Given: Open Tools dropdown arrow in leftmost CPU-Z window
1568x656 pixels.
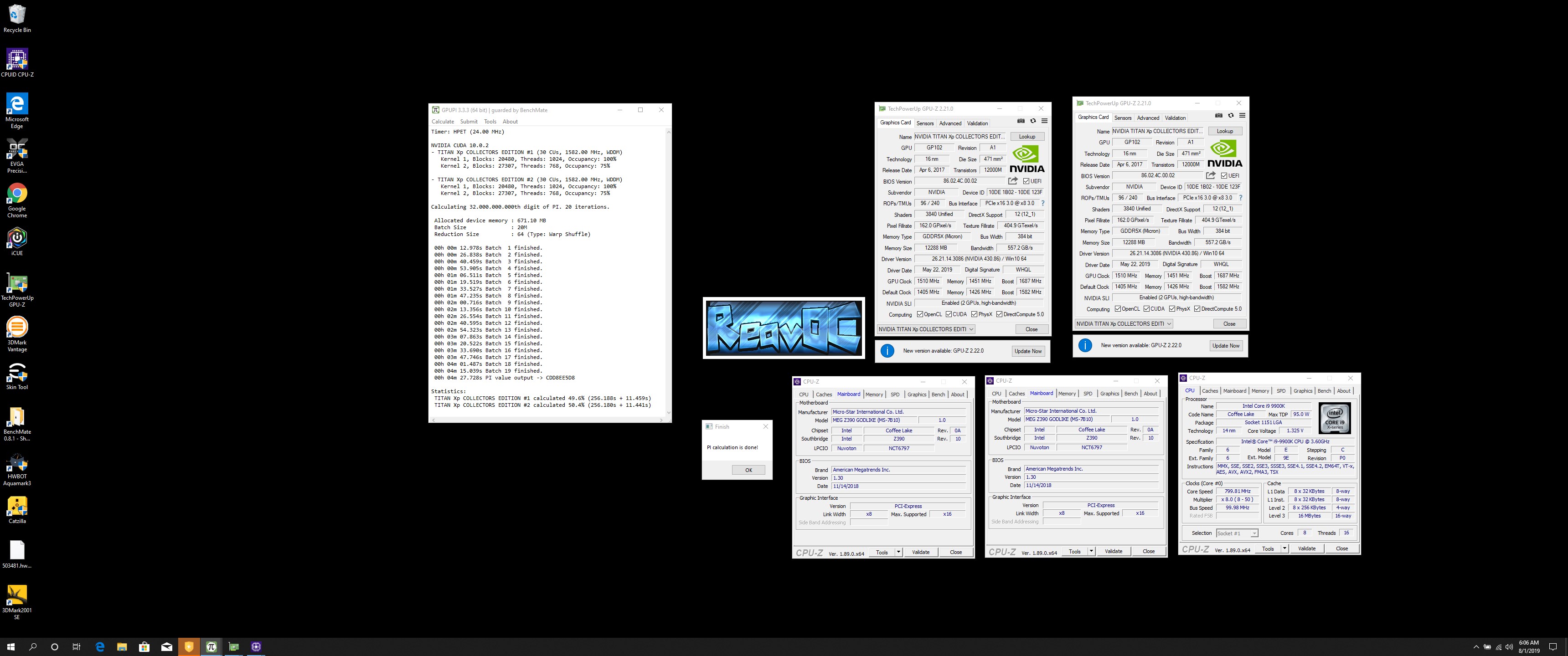Looking at the screenshot, I should 898,552.
